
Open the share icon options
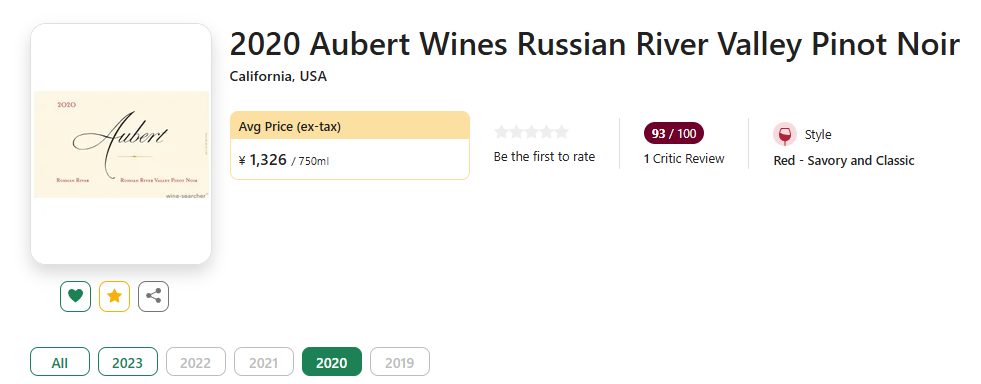pyautogui.click(x=153, y=296)
